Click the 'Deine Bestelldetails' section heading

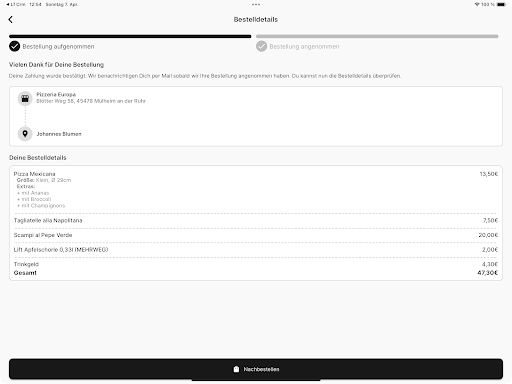[38, 158]
